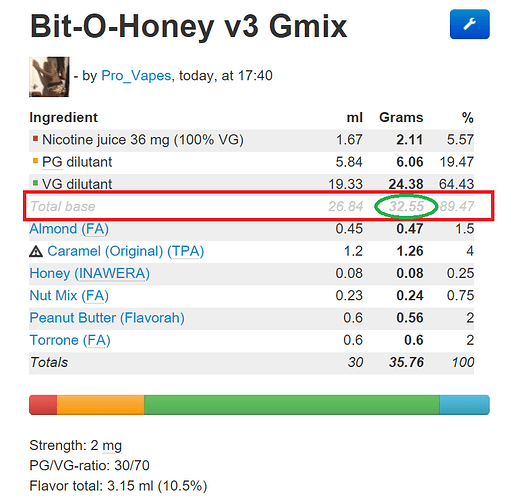Open the Torrone (FA) flavor link
The height and width of the screenshot is (500, 516).
(x=70, y=340)
